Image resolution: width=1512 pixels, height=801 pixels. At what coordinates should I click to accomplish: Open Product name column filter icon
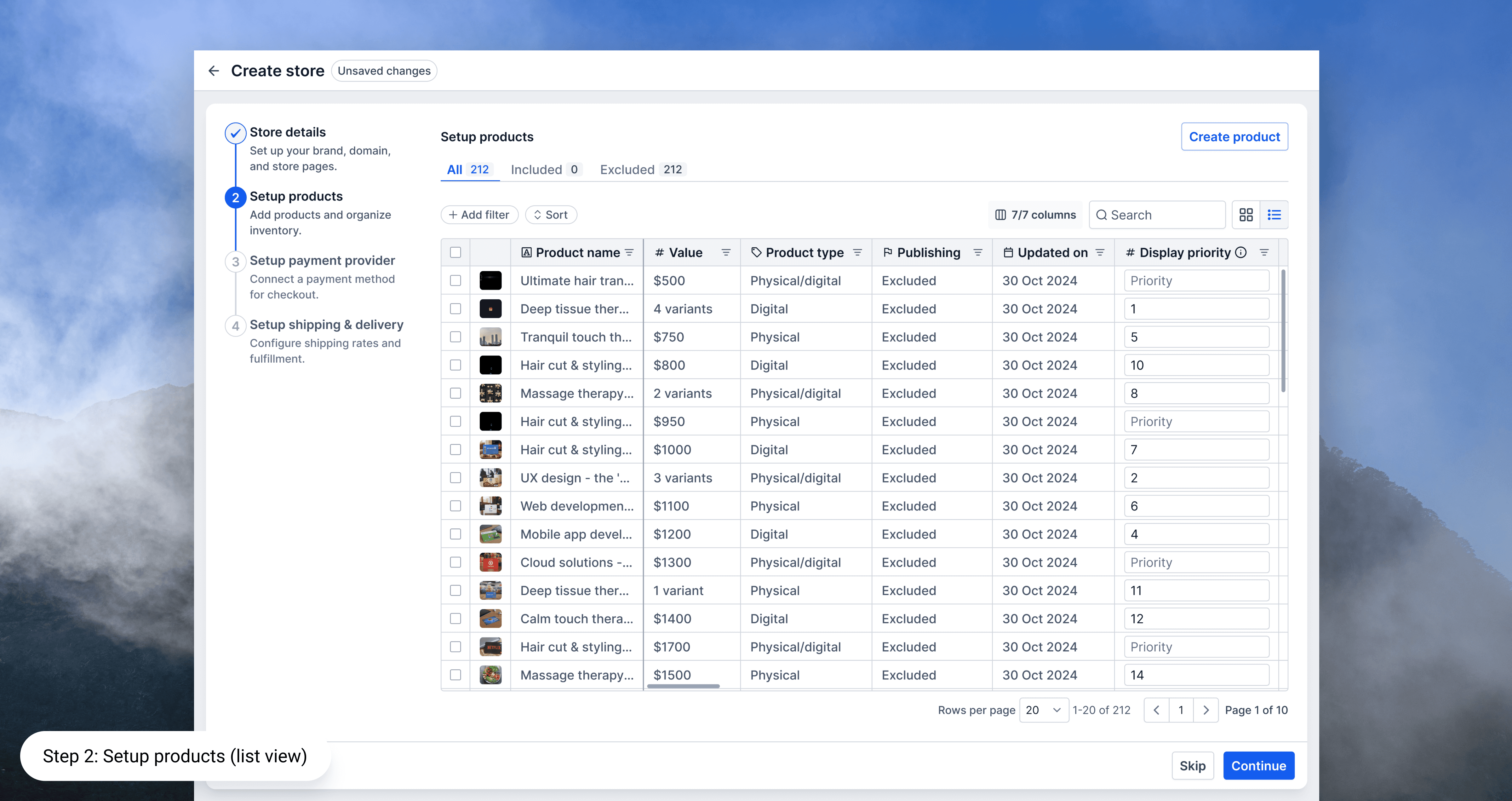point(629,252)
